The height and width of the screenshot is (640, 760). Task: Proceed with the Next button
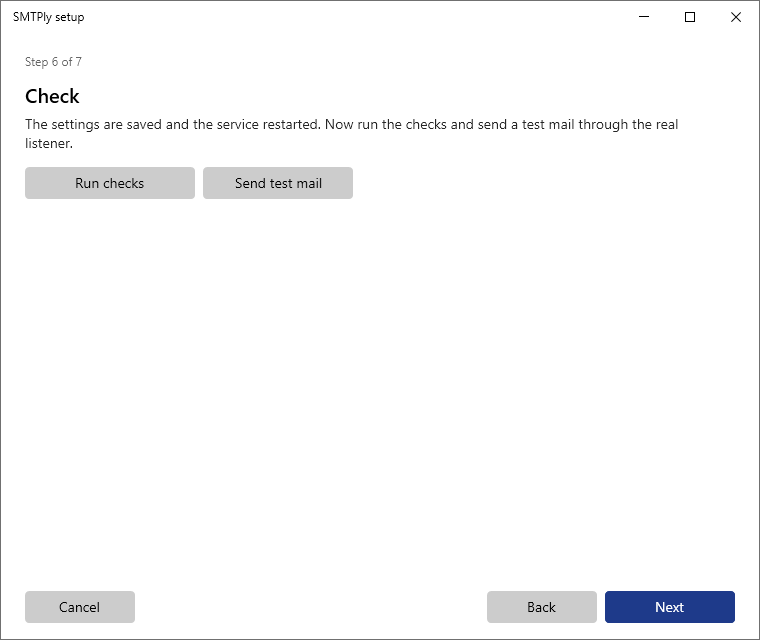coord(669,607)
